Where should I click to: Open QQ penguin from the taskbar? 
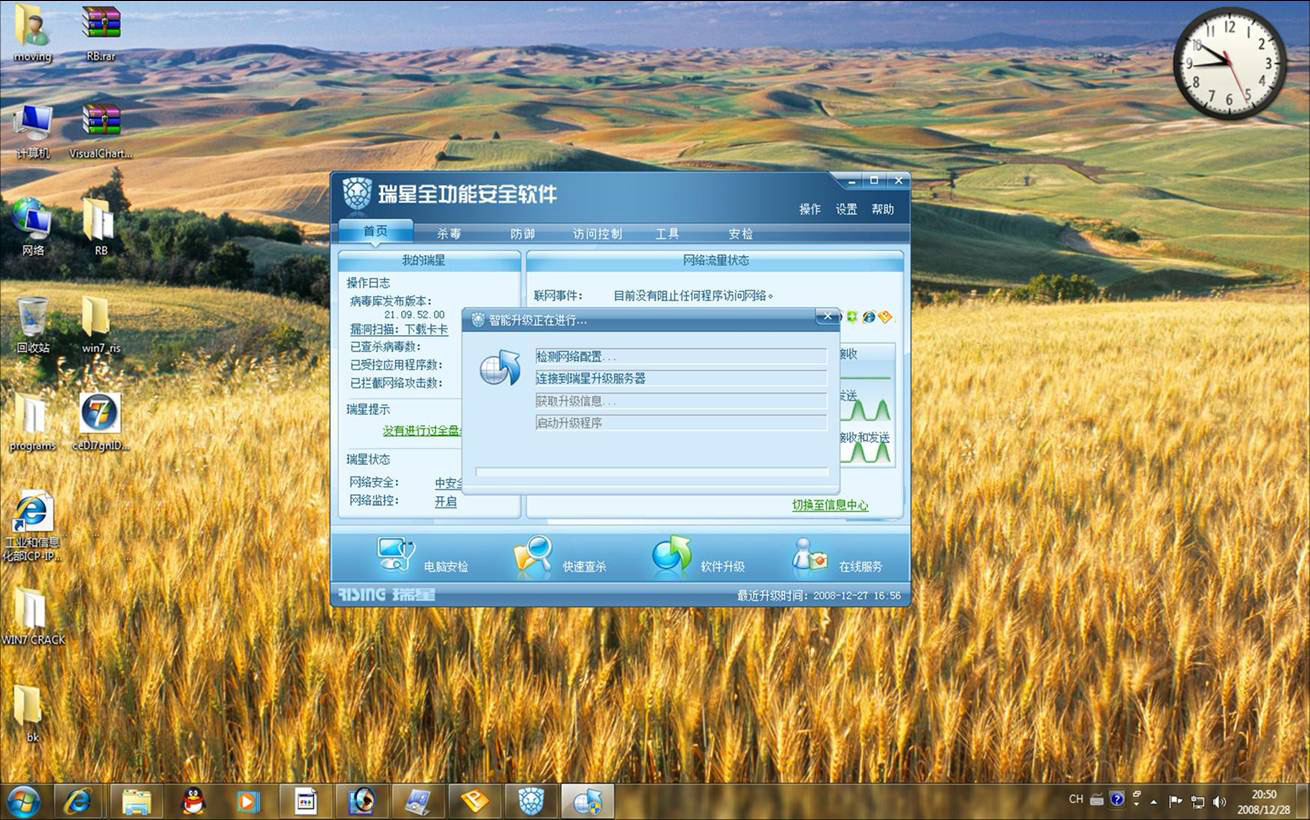coord(193,801)
